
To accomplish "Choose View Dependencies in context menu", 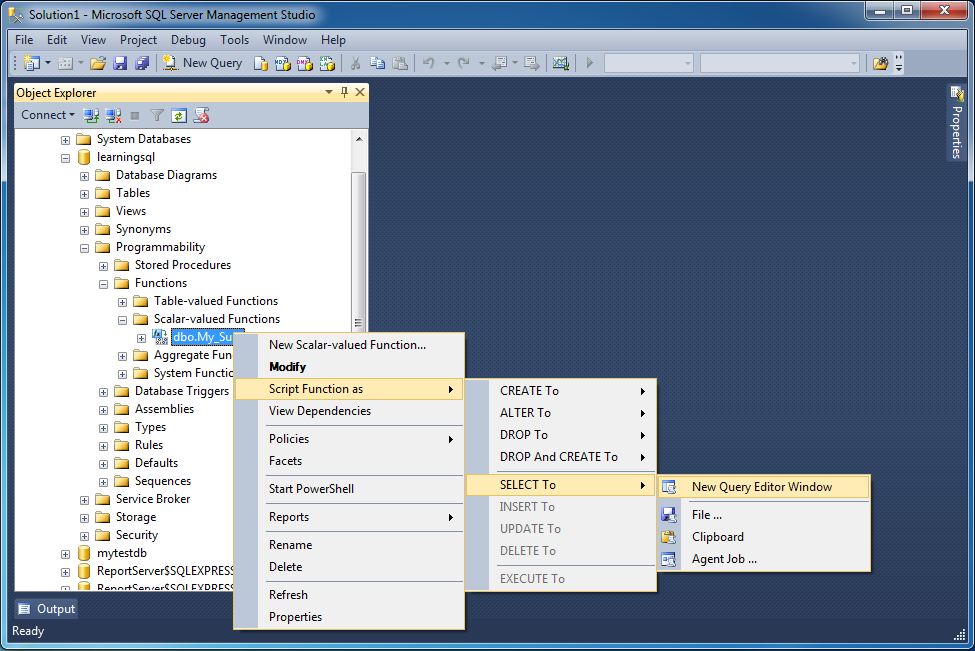I will pyautogui.click(x=349, y=411).
